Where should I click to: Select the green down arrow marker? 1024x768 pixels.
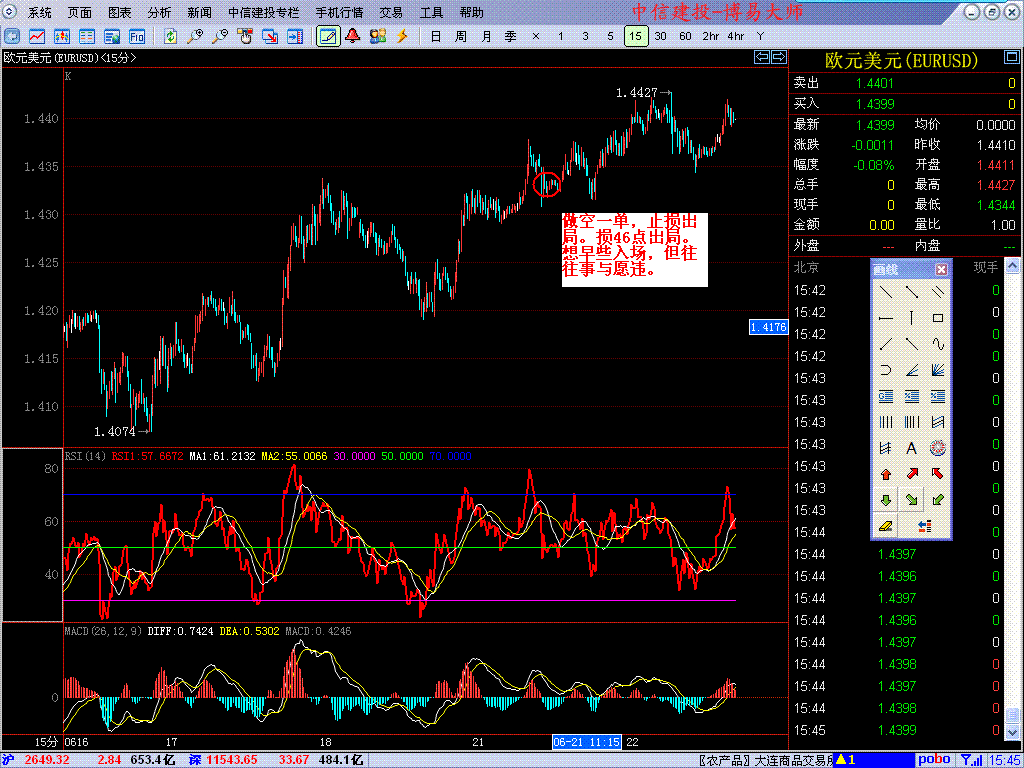[886, 500]
